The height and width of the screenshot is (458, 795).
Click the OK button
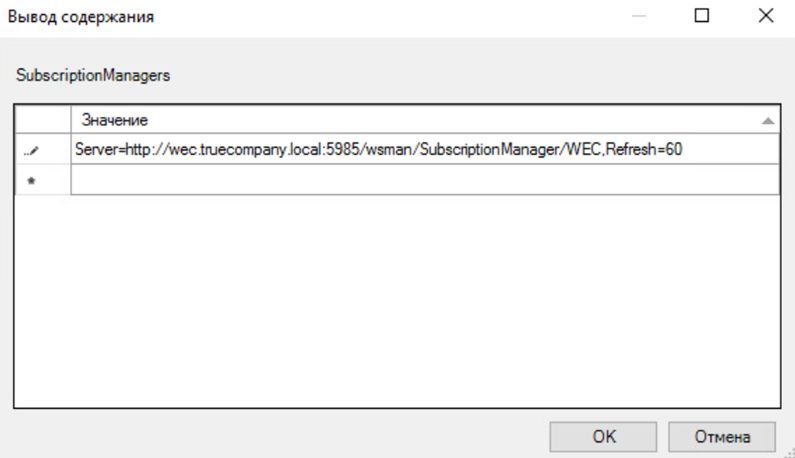click(x=605, y=437)
